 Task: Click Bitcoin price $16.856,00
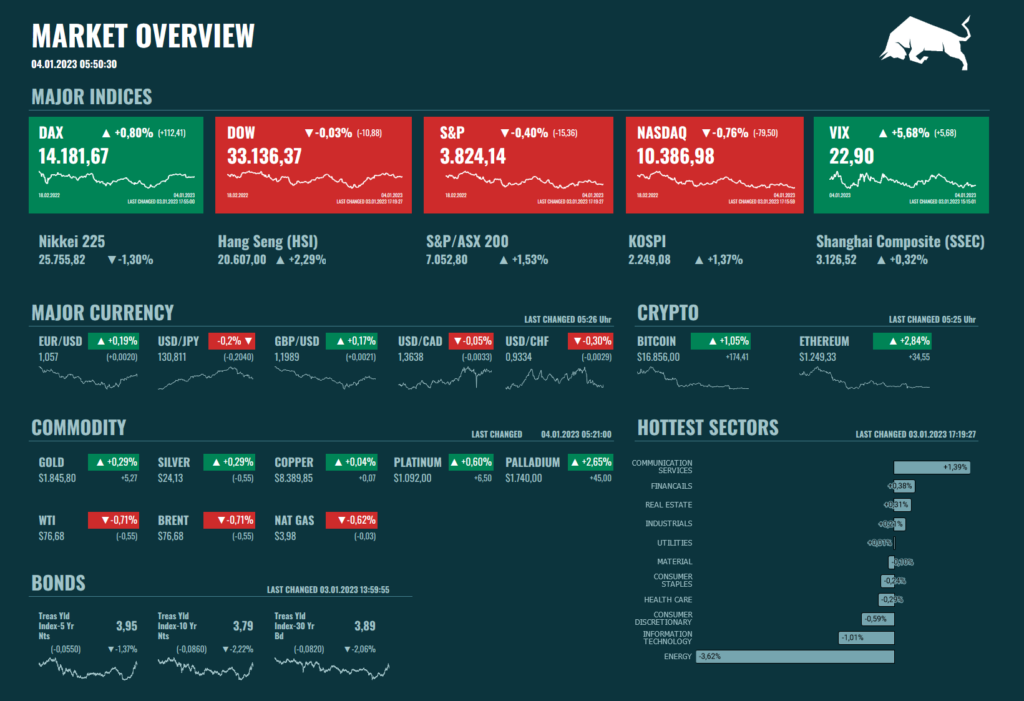tap(658, 357)
